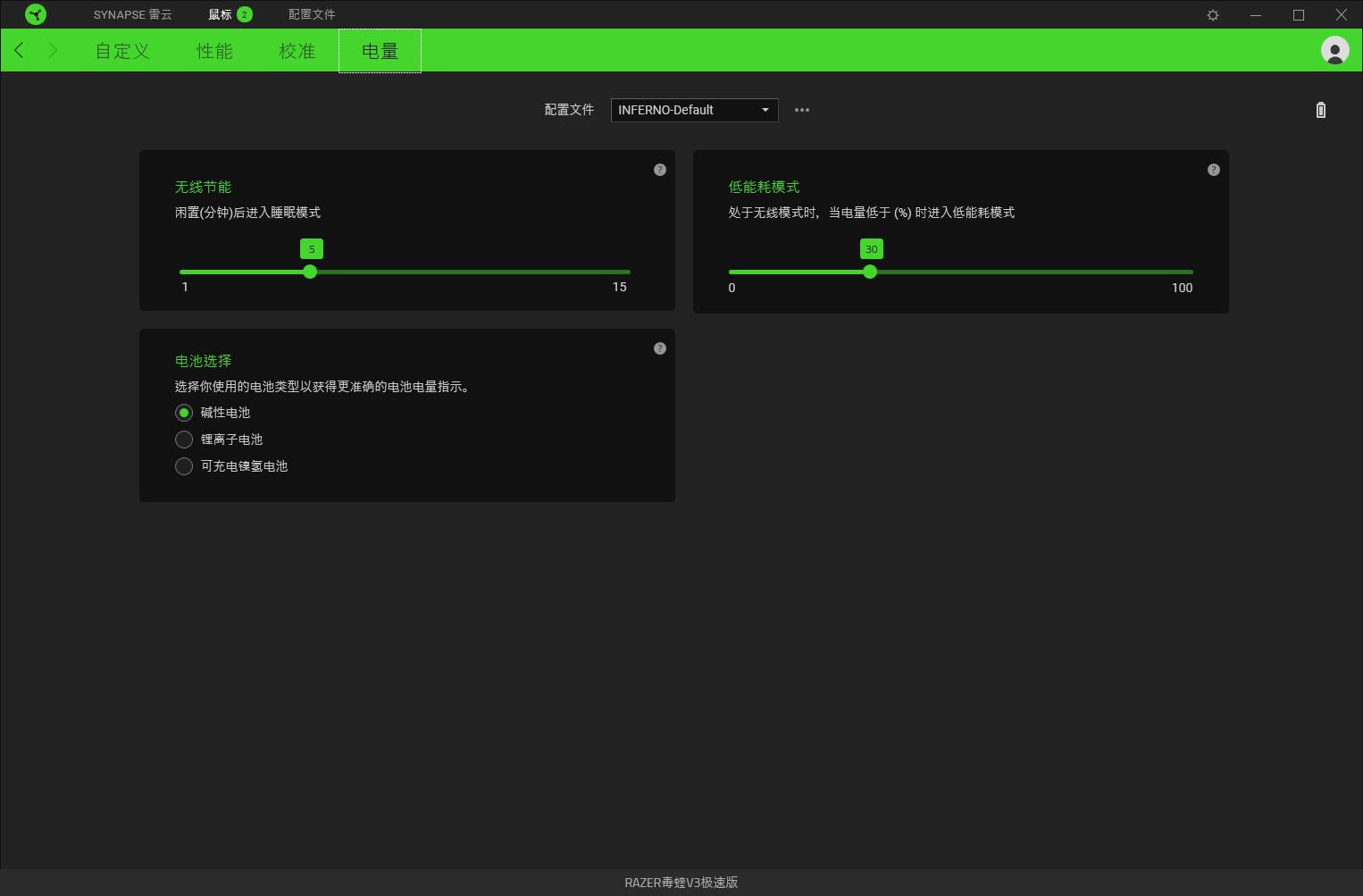Switch to the 校准 tab

pos(297,51)
